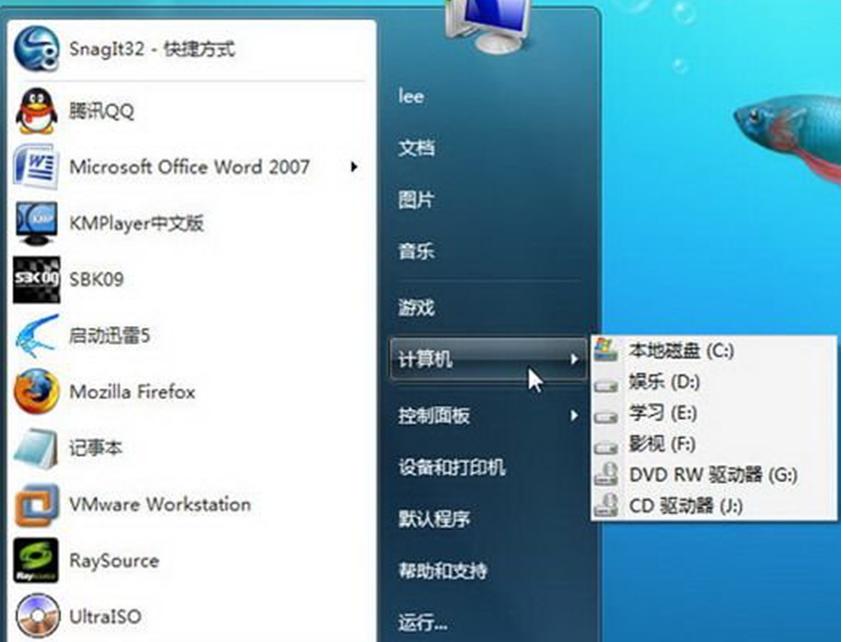This screenshot has width=843, height=642.
Task: Launch UltraISO from its disc icon
Action: point(36,616)
